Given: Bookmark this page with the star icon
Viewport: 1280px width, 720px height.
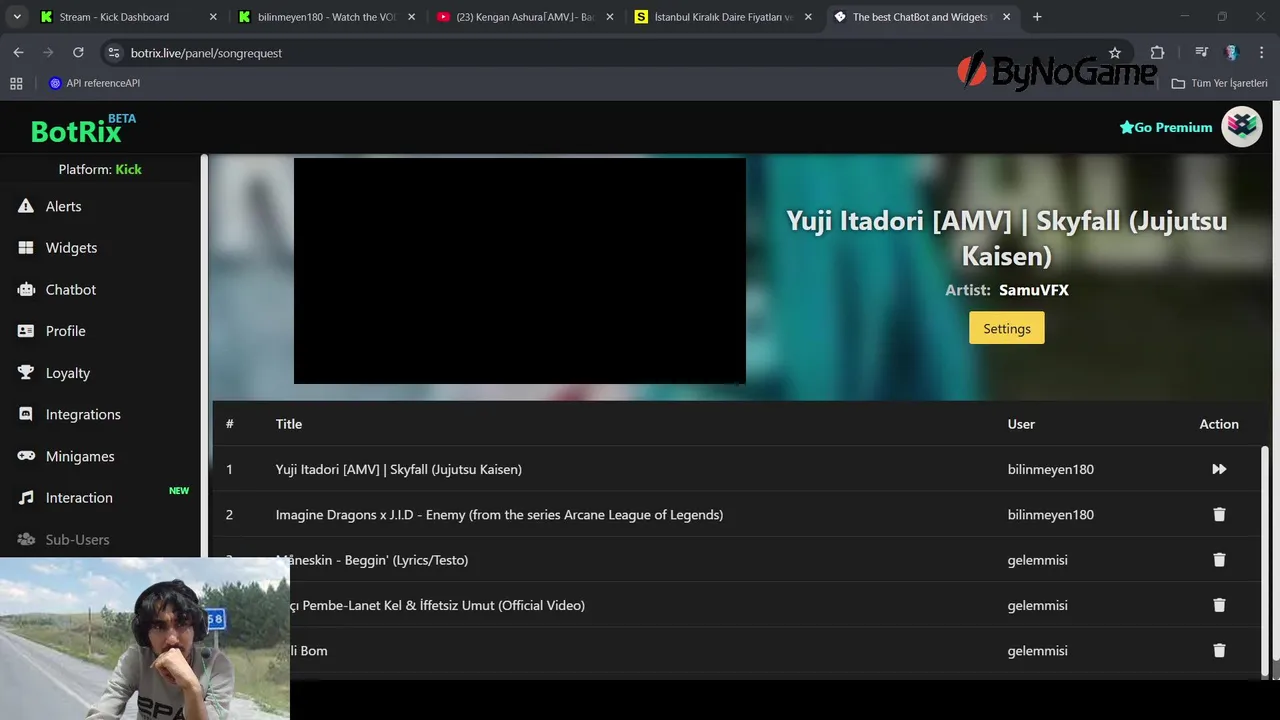Looking at the screenshot, I should [x=1115, y=53].
